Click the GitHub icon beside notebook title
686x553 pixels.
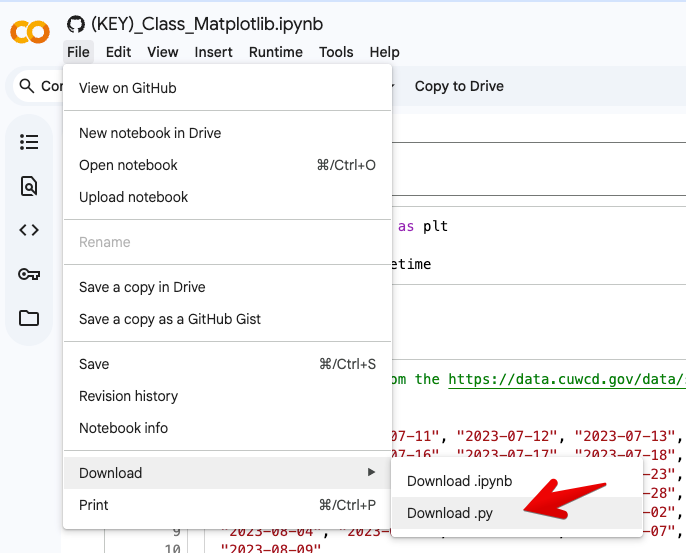click(x=76, y=24)
